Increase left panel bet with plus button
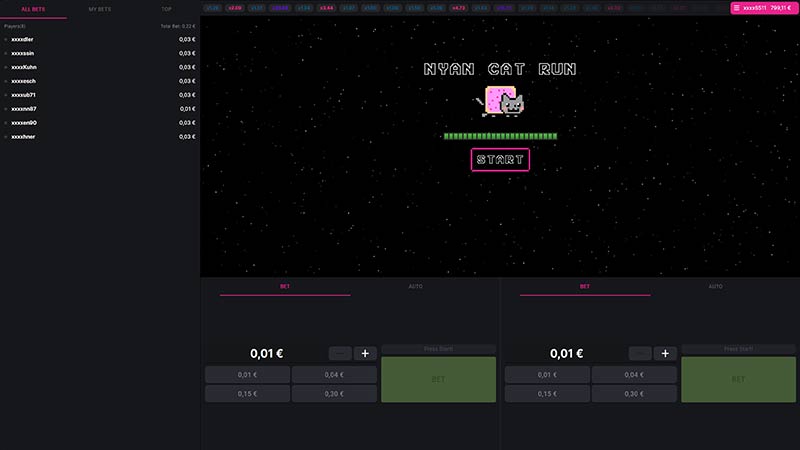This screenshot has height=450, width=800. (365, 354)
